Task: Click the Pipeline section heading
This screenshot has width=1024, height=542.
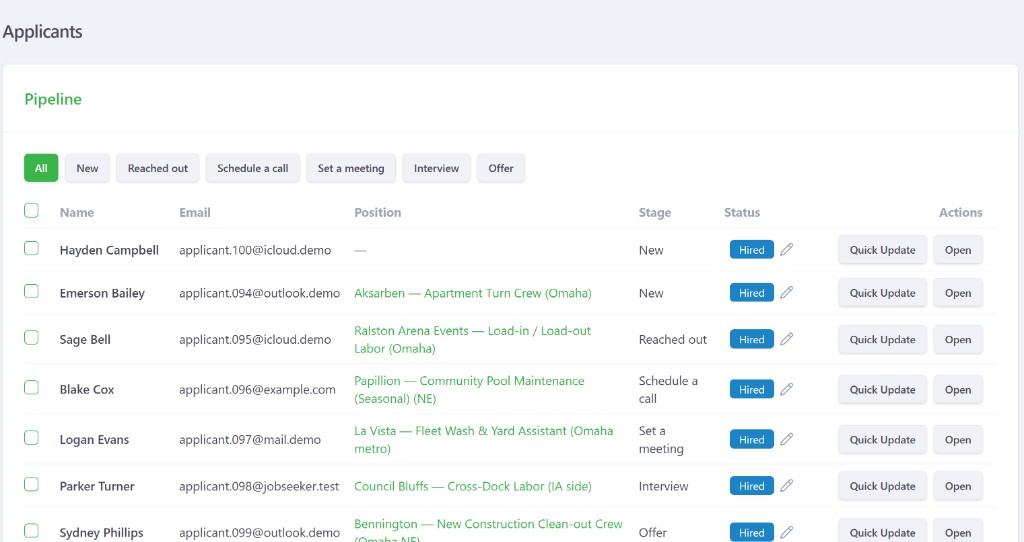Action: [x=53, y=99]
